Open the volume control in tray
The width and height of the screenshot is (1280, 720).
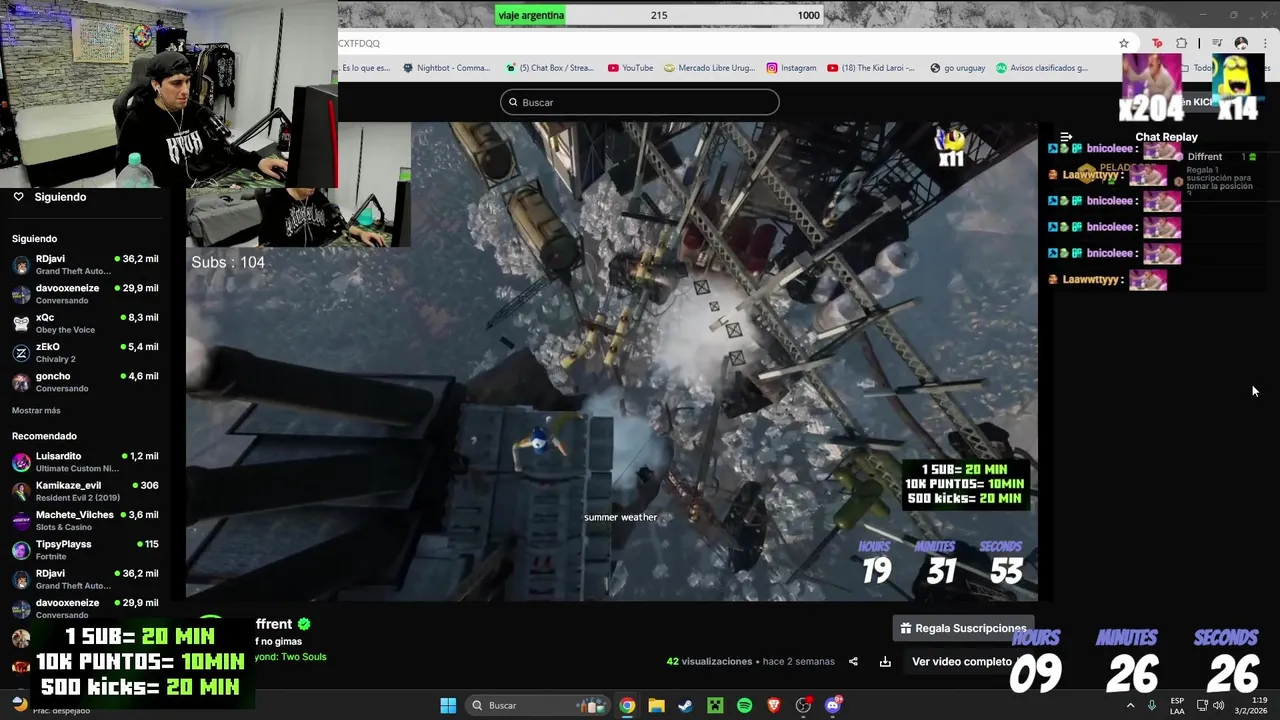click(1217, 705)
